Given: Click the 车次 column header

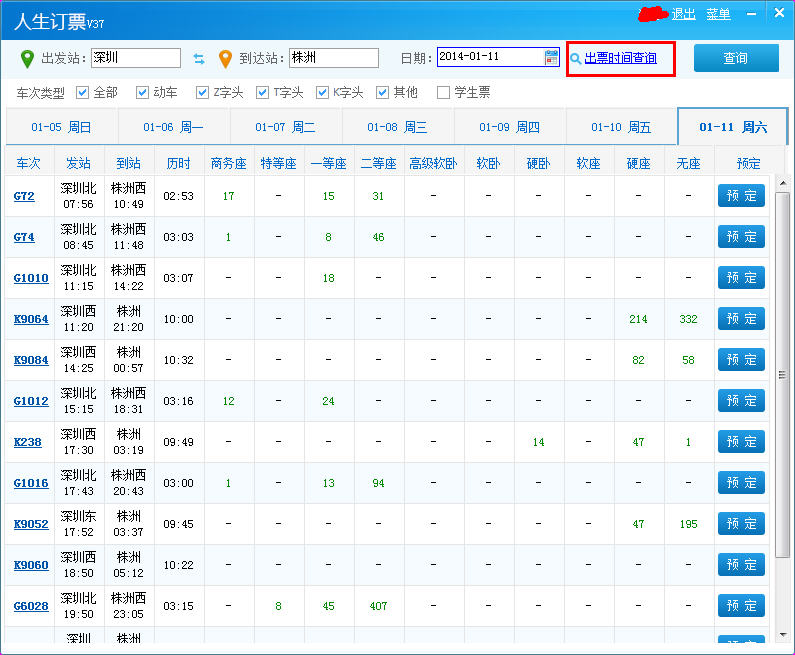Looking at the screenshot, I should [28, 163].
